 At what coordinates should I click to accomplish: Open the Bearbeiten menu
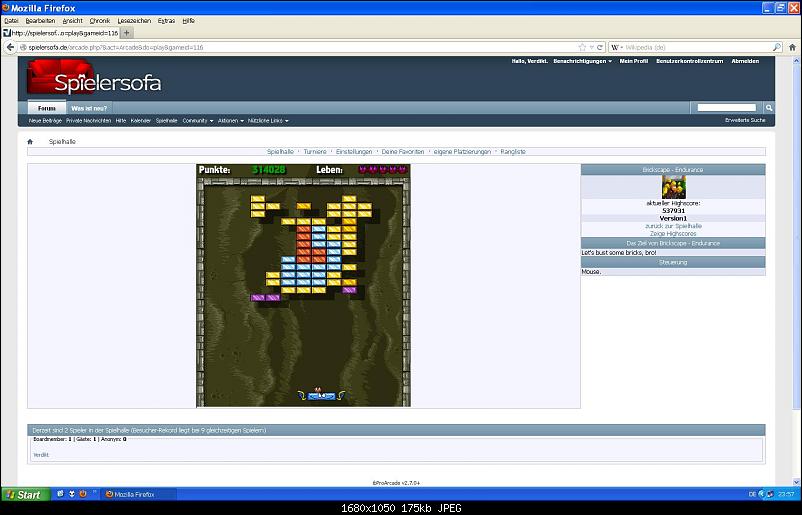[40, 21]
